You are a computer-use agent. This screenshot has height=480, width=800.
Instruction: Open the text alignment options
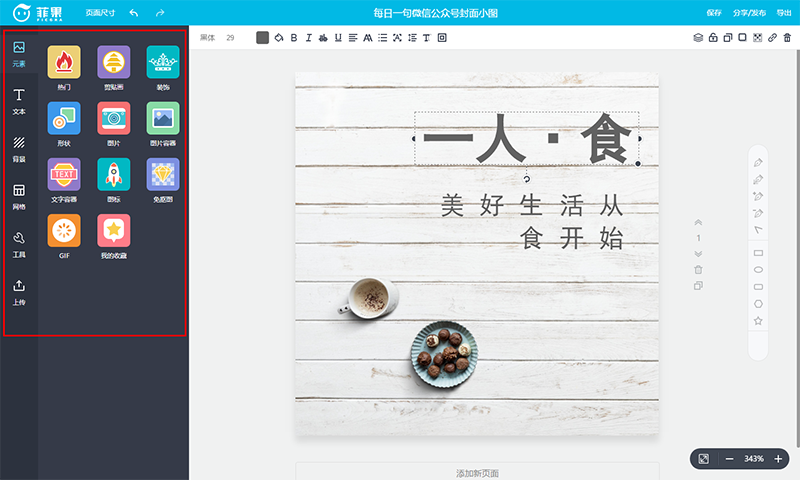(x=353, y=38)
